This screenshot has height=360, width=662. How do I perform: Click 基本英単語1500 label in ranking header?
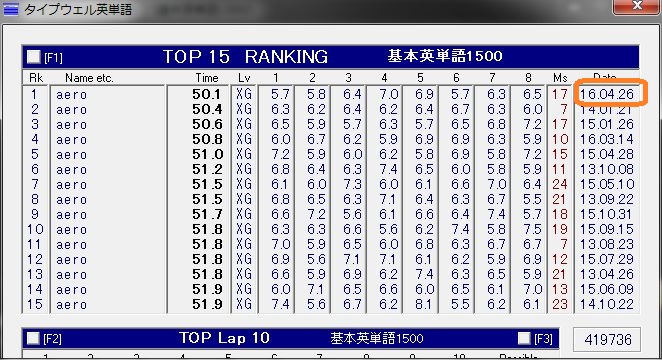click(x=445, y=56)
